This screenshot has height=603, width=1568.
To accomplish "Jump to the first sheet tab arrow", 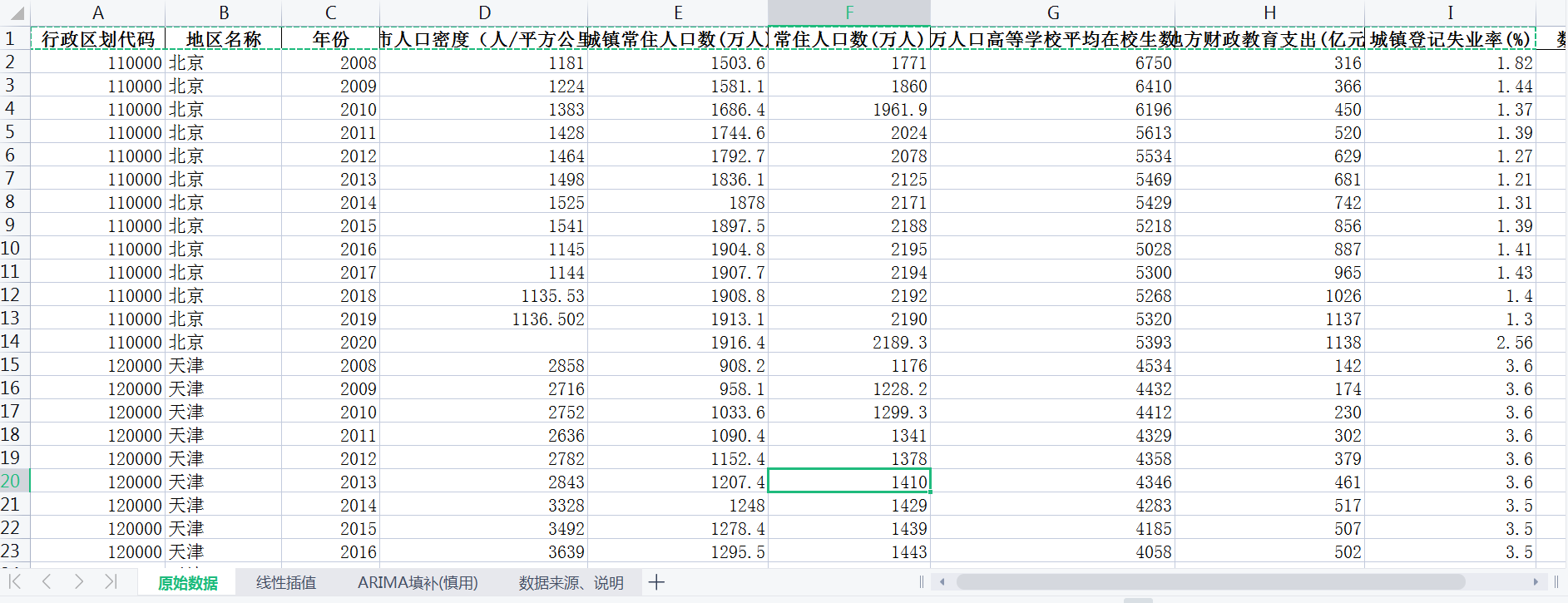I will (15, 582).
